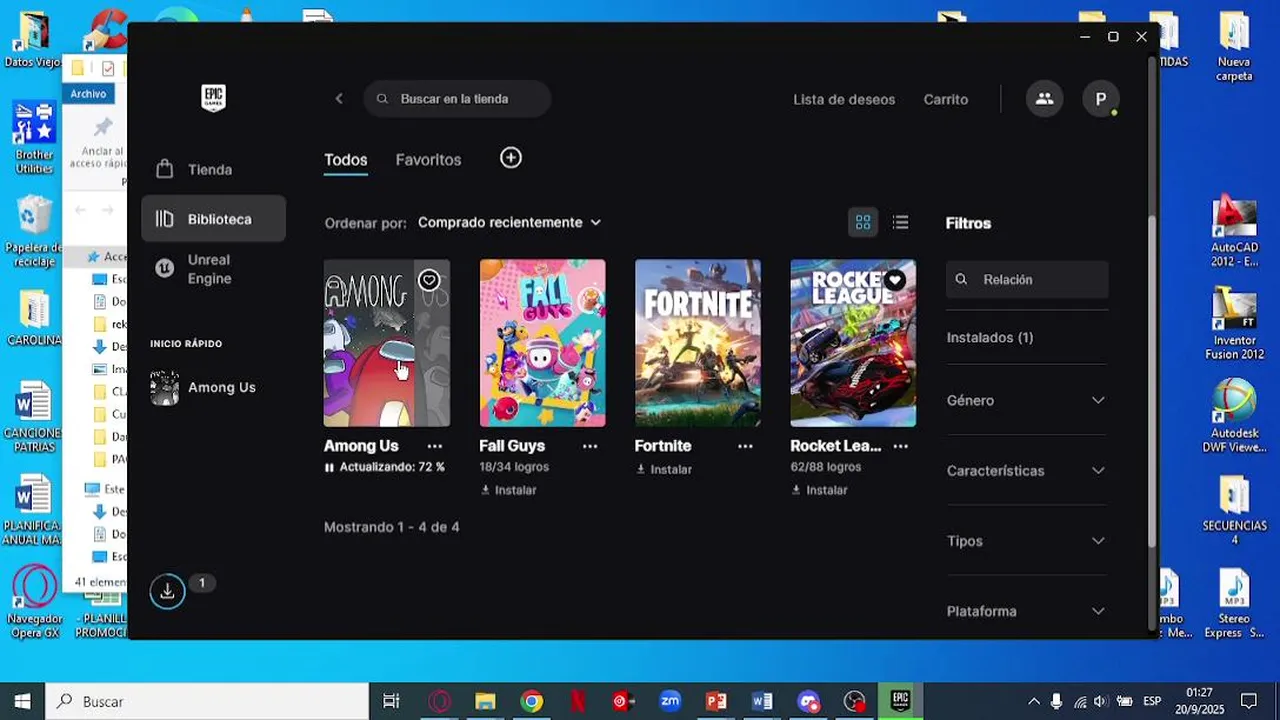Open Google Chrome from the taskbar
The image size is (1280, 720).
coord(532,701)
